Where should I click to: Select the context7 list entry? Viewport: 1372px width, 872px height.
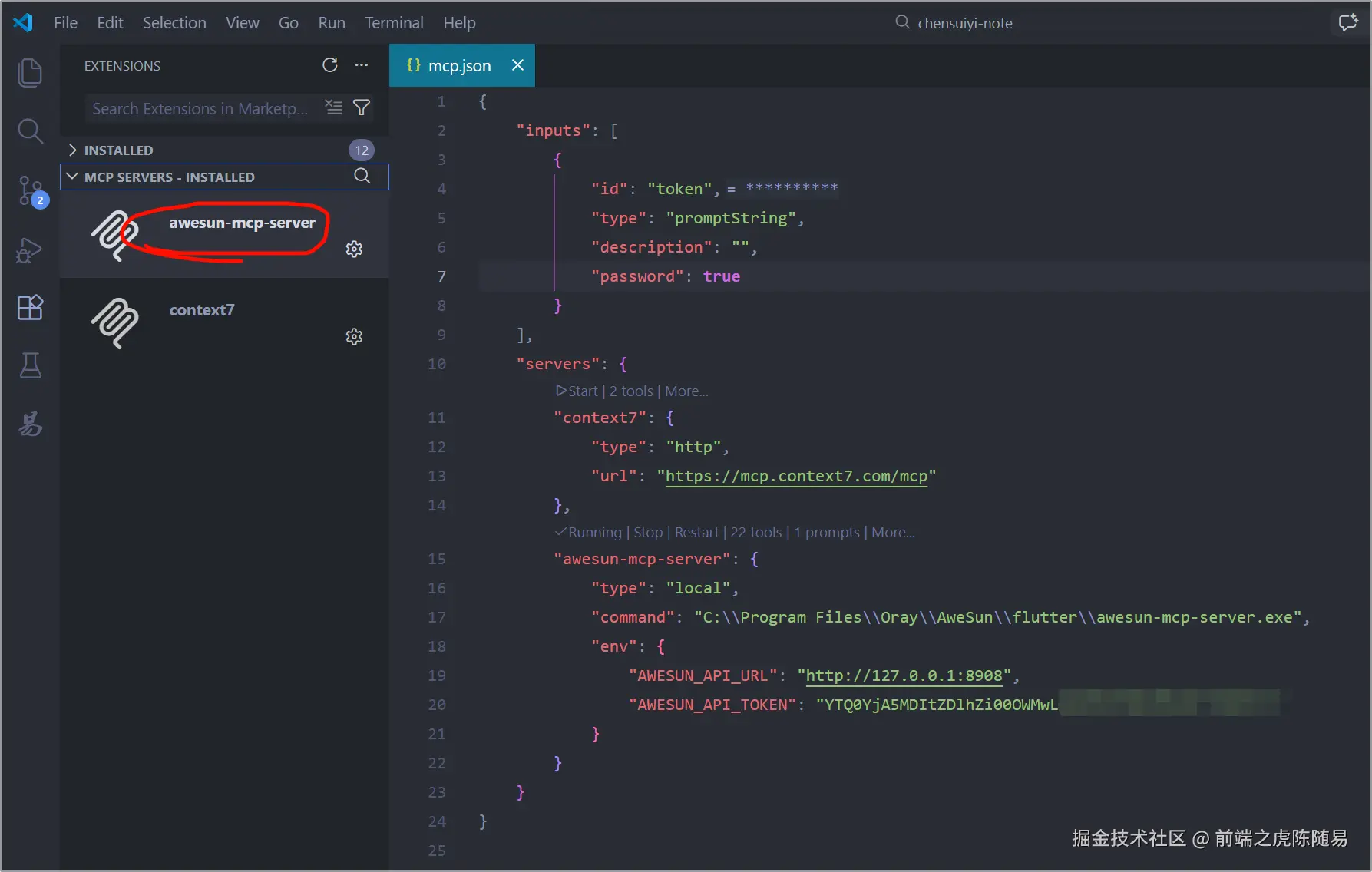coord(224,322)
